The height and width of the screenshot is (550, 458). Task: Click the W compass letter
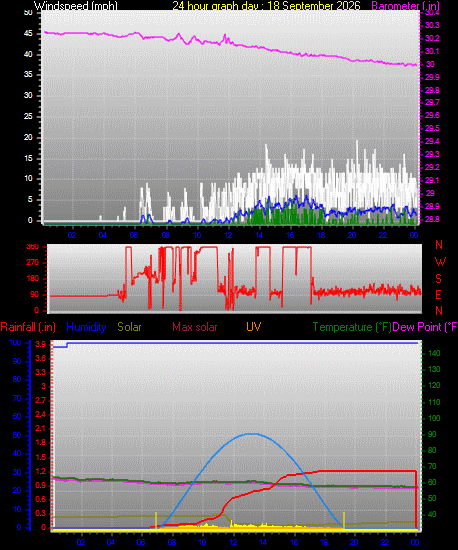coord(440,262)
